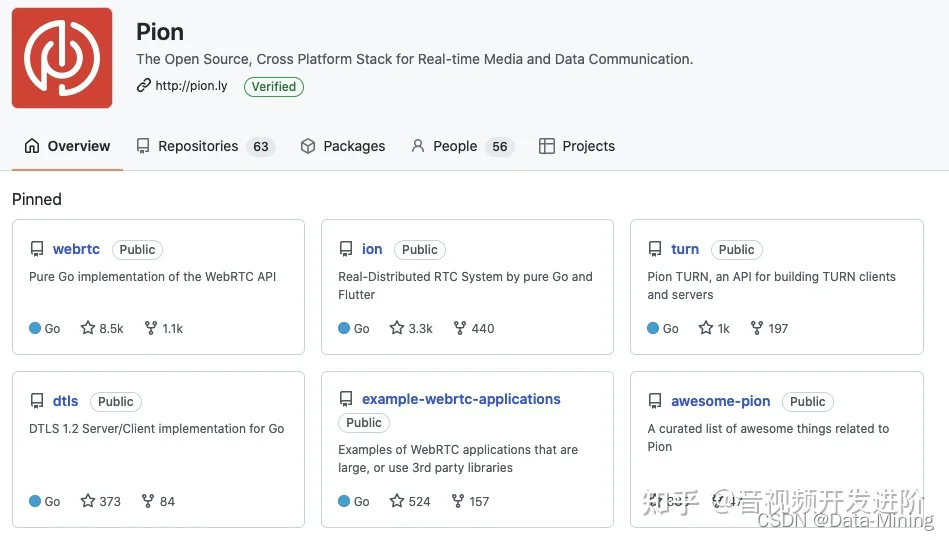Click 'Pion TURN, an API' description text

point(772,286)
